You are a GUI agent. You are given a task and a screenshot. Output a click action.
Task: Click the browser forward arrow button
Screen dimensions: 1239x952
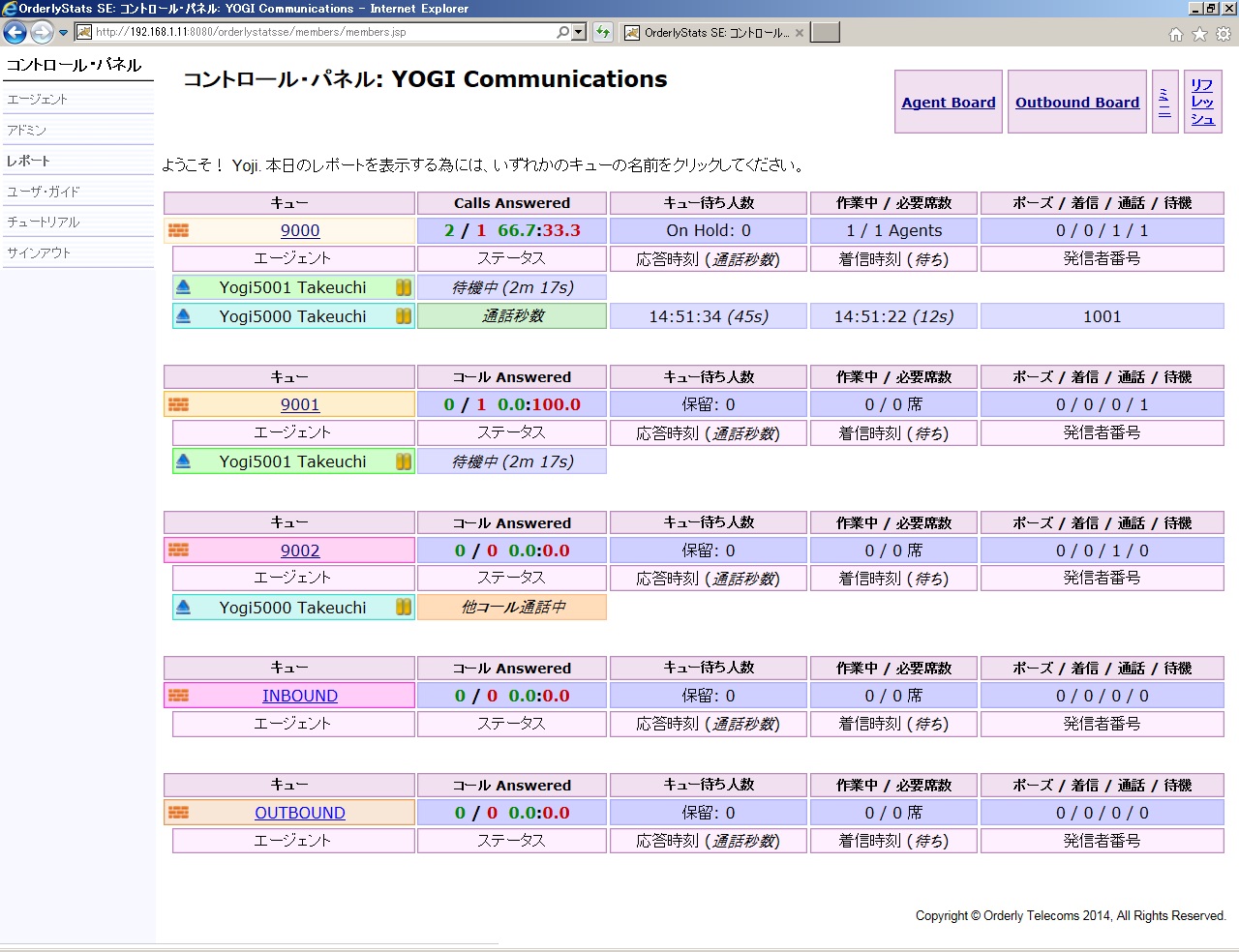tap(42, 33)
